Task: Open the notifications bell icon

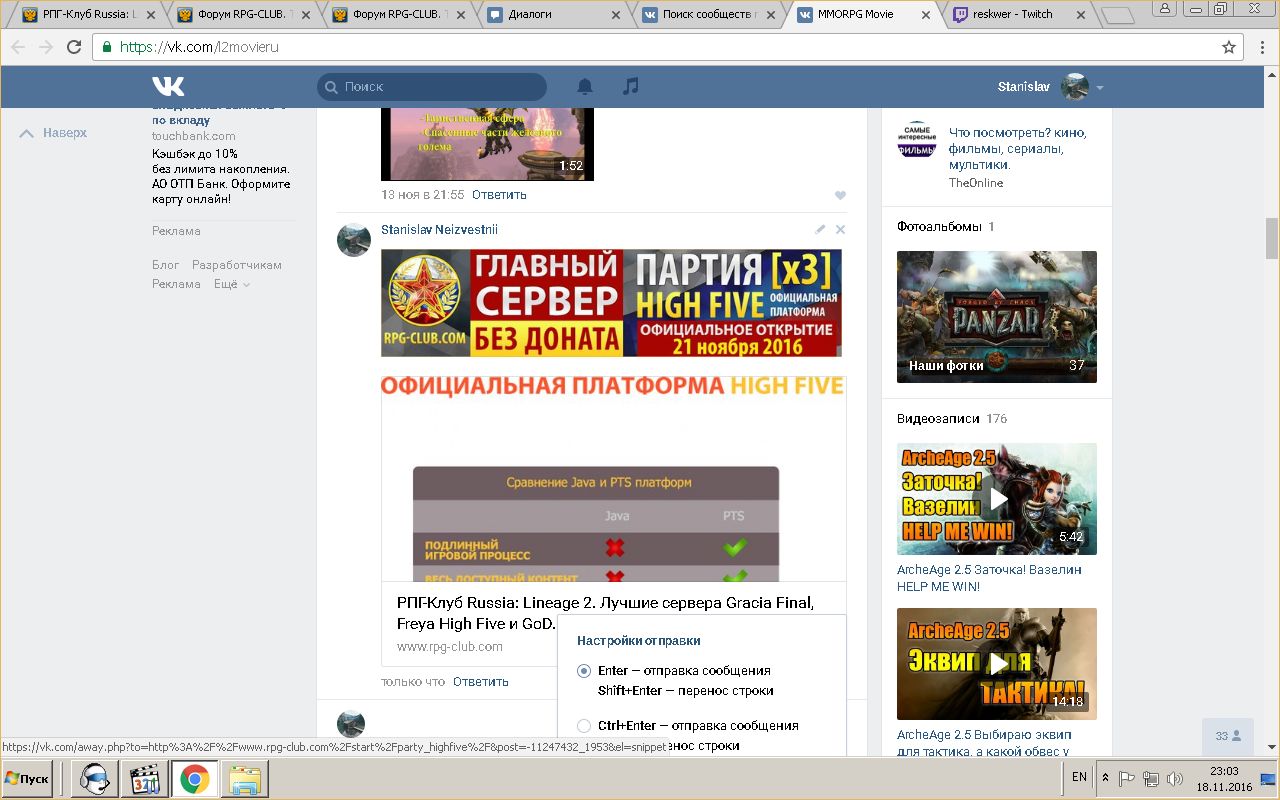Action: (585, 87)
